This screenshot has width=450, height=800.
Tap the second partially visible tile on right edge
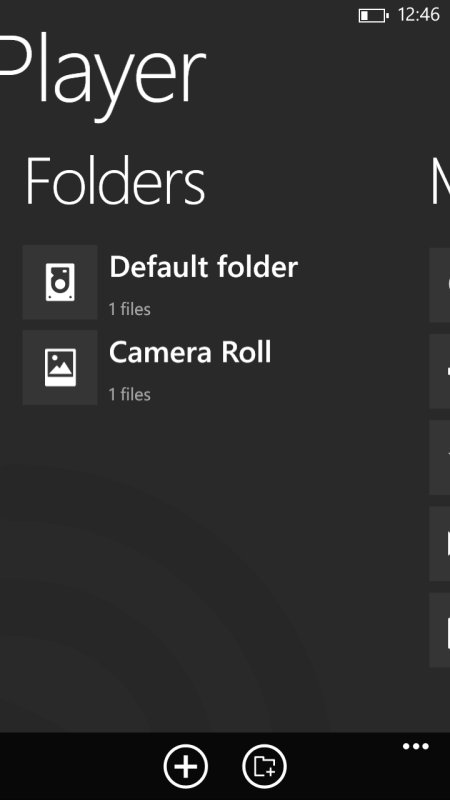pyautogui.click(x=440, y=371)
